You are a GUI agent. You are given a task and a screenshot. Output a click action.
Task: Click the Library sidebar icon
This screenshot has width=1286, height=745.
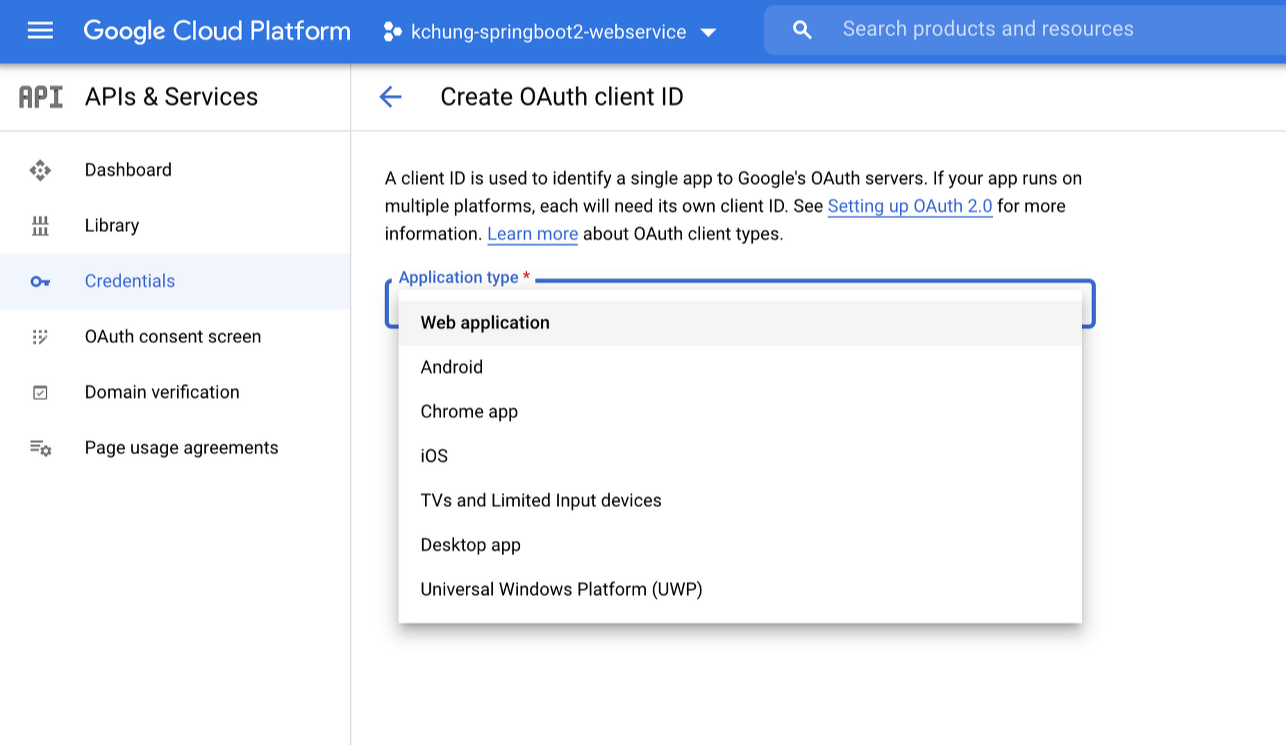click(x=40, y=226)
